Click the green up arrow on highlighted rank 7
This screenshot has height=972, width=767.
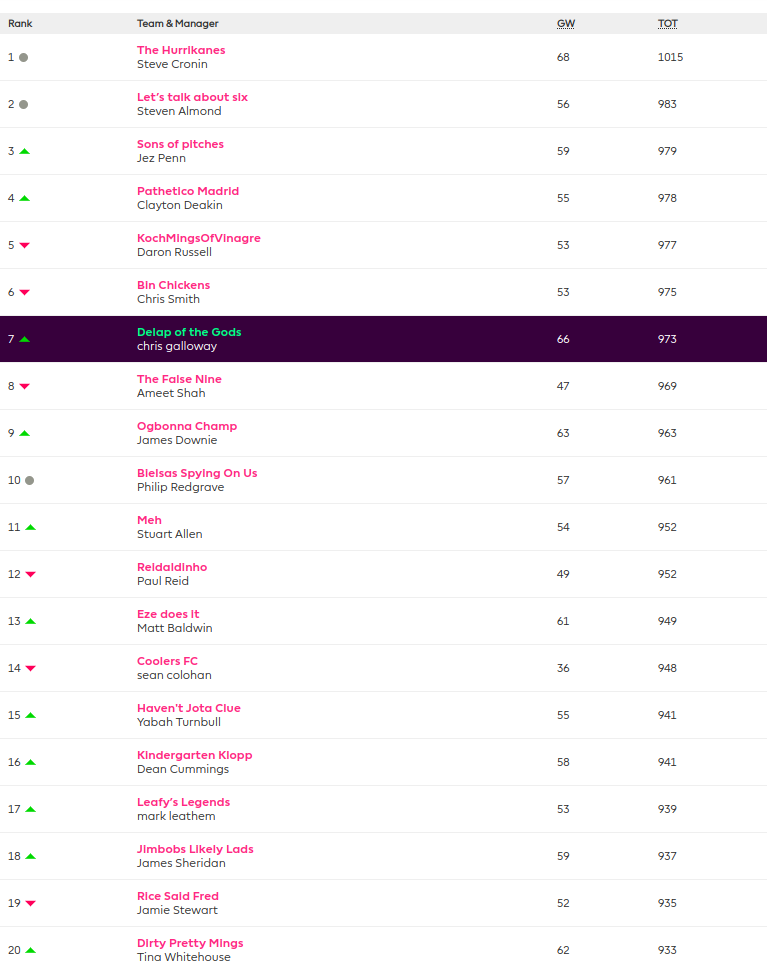24,339
